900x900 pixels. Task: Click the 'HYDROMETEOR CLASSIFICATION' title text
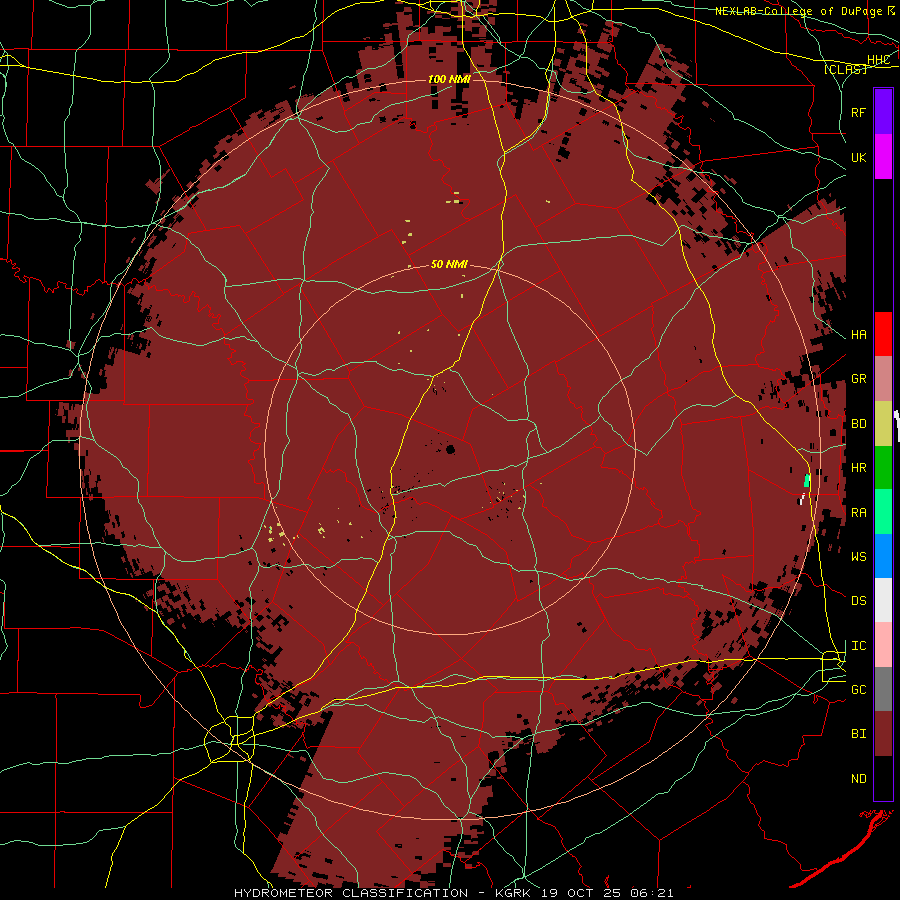pos(351,893)
